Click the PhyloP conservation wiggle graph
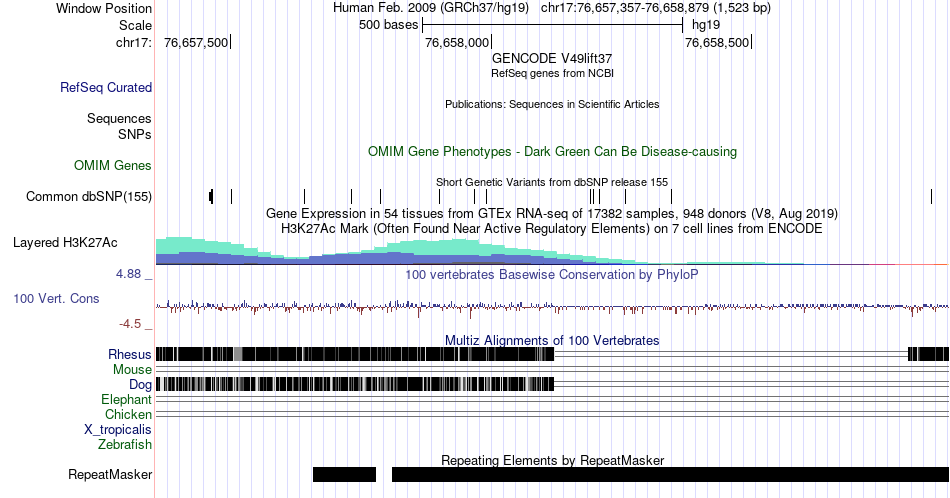Screen dimensions: 950x498 [x=552, y=307]
